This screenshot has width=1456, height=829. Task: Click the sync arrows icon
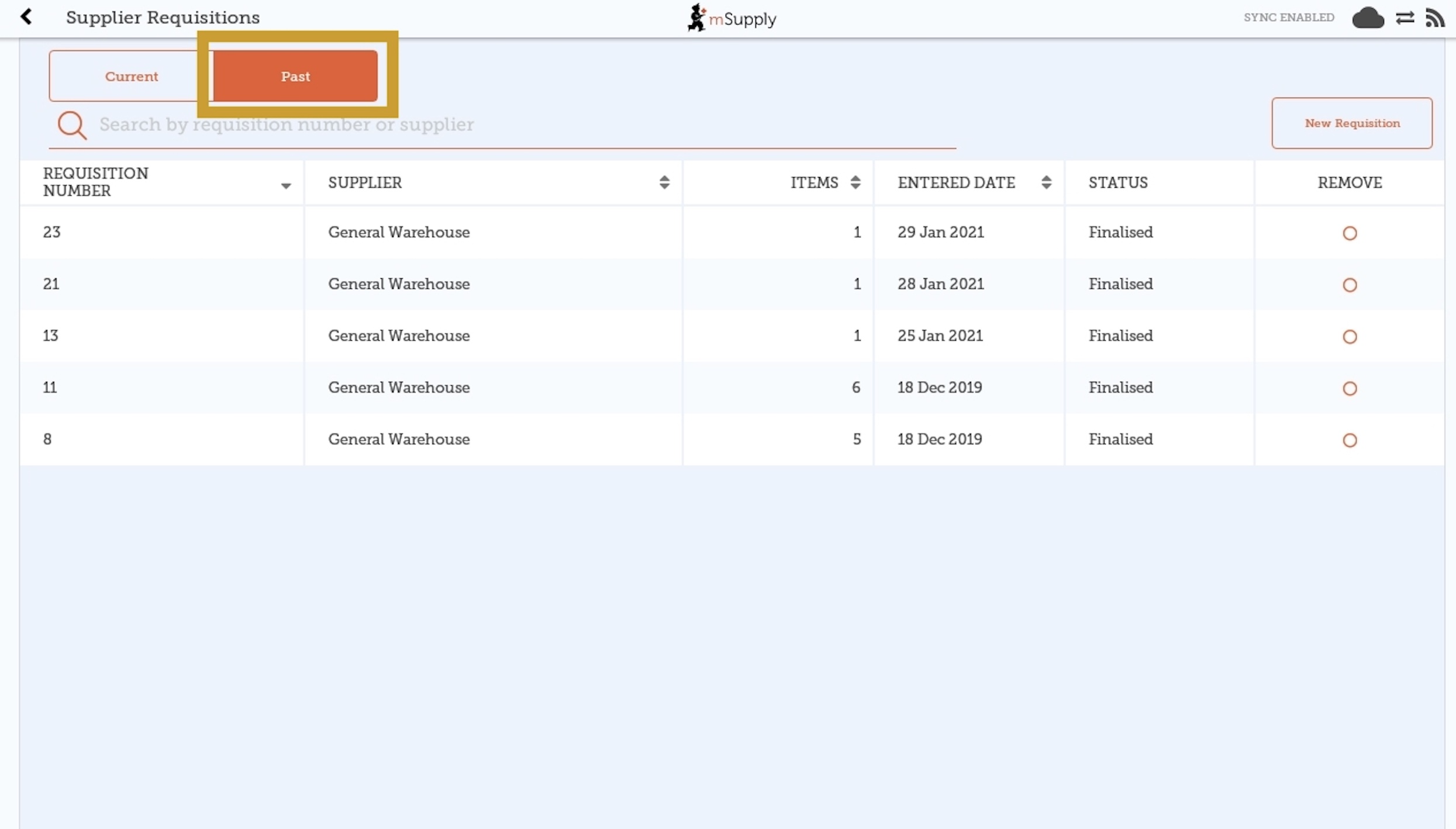[x=1405, y=18]
